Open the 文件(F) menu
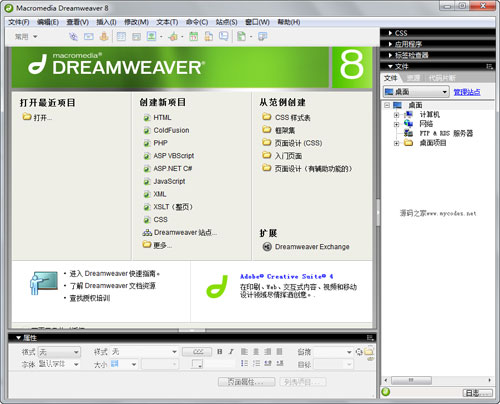The image size is (500, 404). point(19,22)
